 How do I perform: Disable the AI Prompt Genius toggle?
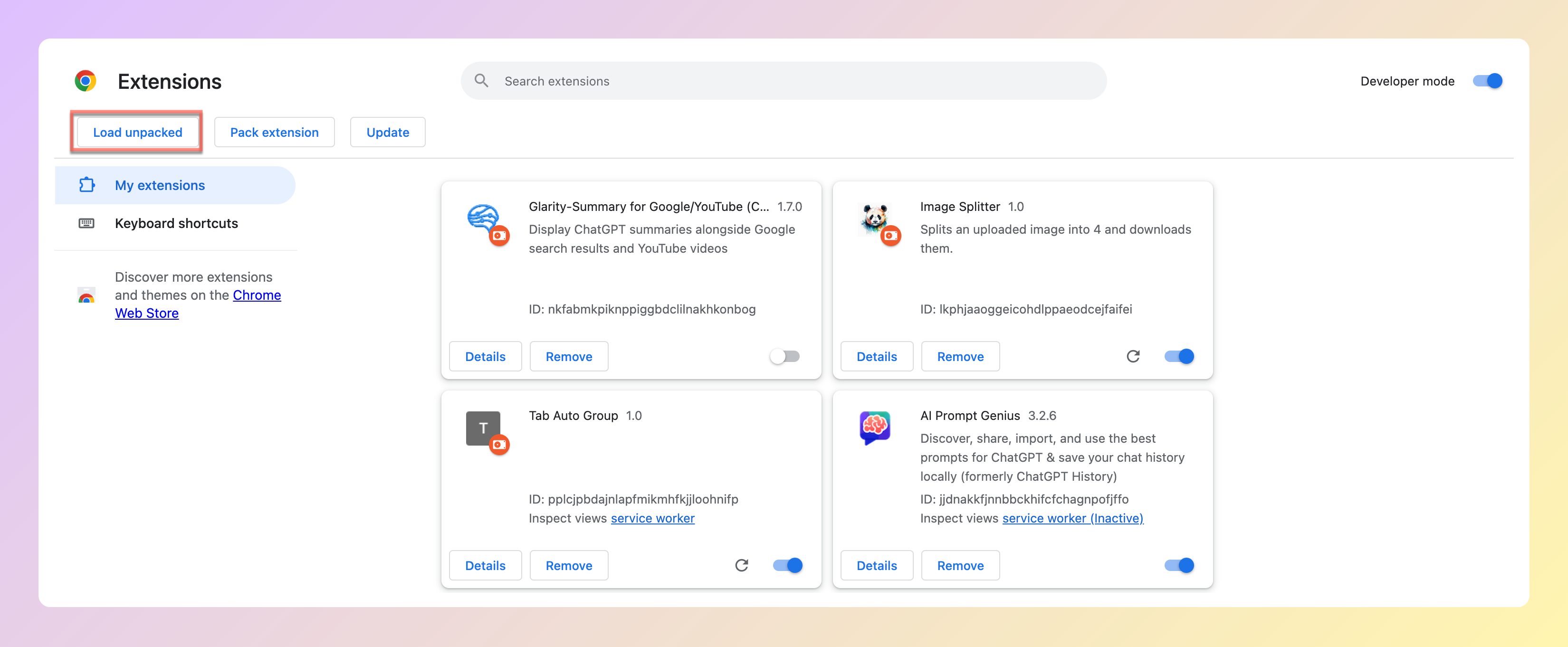coord(1179,565)
